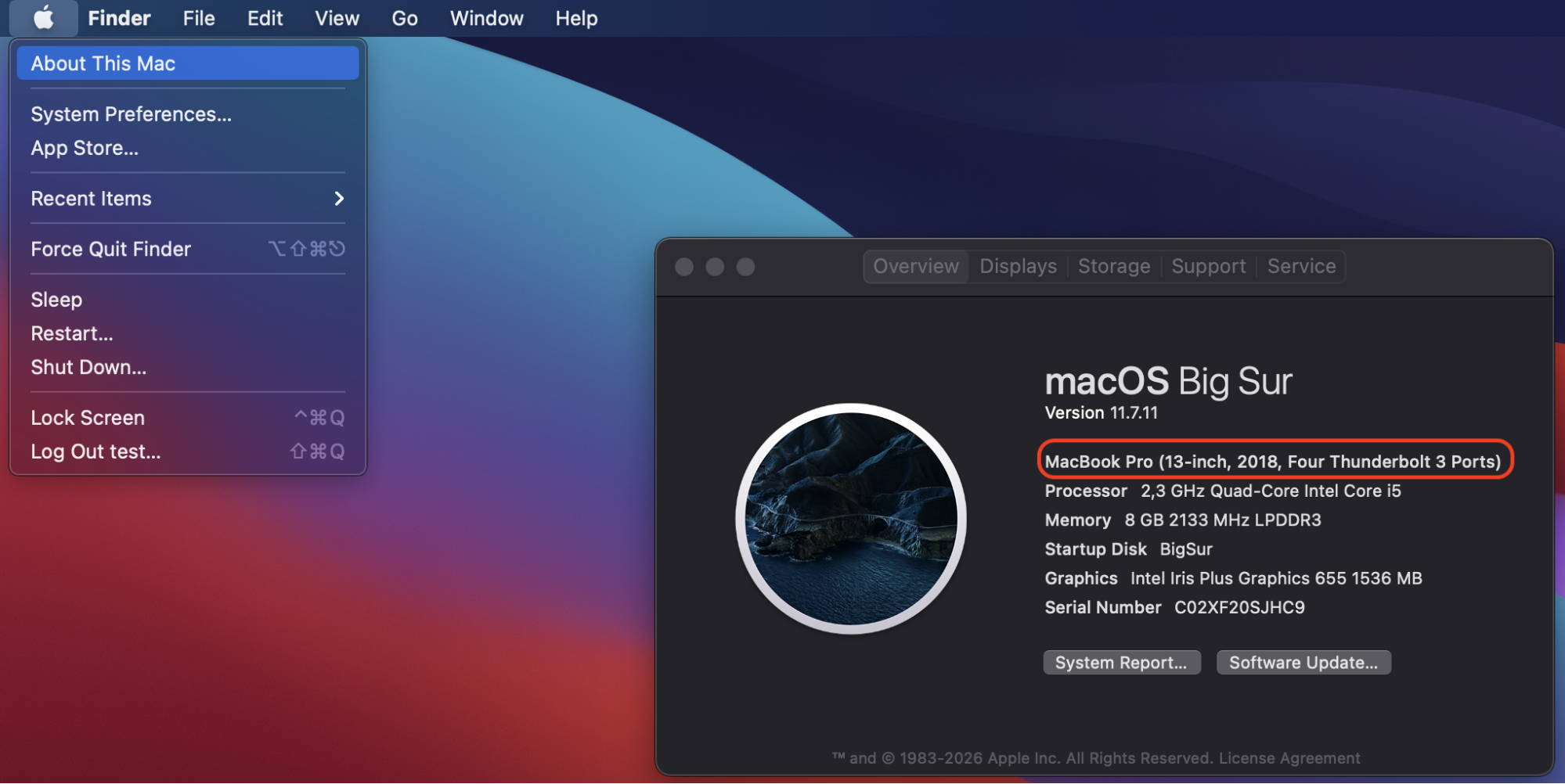Select Sleep from the menu
The width and height of the screenshot is (1565, 784).
(x=56, y=299)
